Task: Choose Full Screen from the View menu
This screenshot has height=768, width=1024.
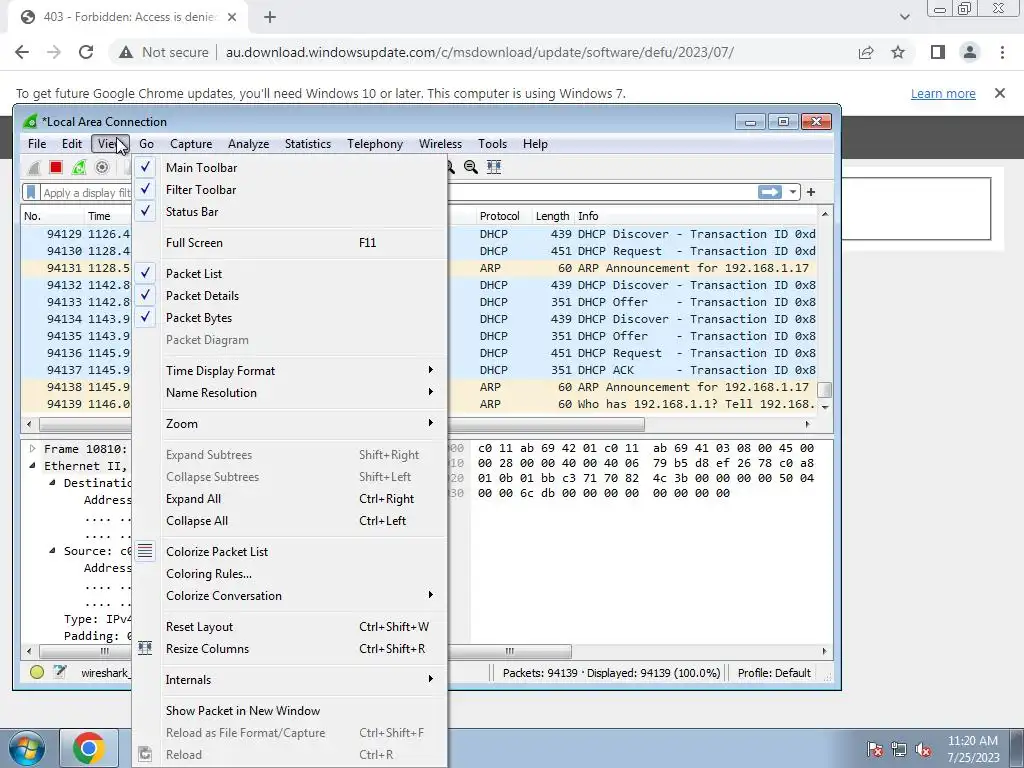Action: pyautogui.click(x=290, y=242)
